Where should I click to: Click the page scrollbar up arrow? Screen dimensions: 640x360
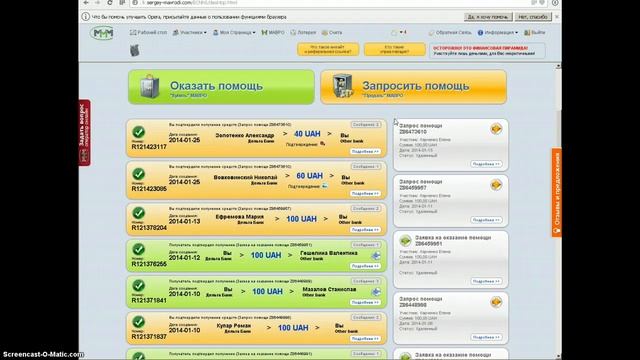[x=558, y=66]
